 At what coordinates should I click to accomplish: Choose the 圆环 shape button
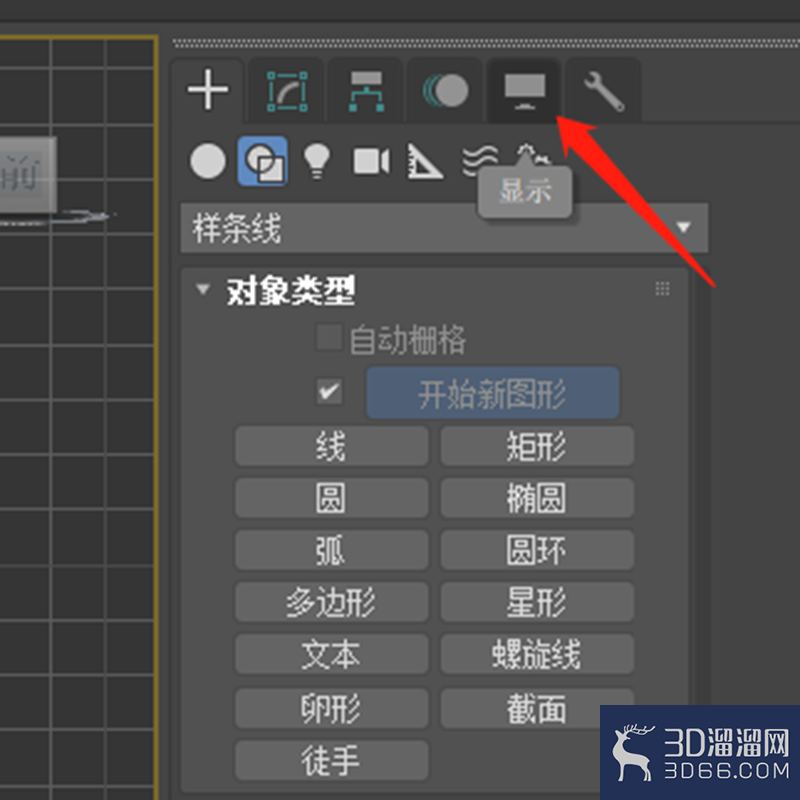coord(537,551)
